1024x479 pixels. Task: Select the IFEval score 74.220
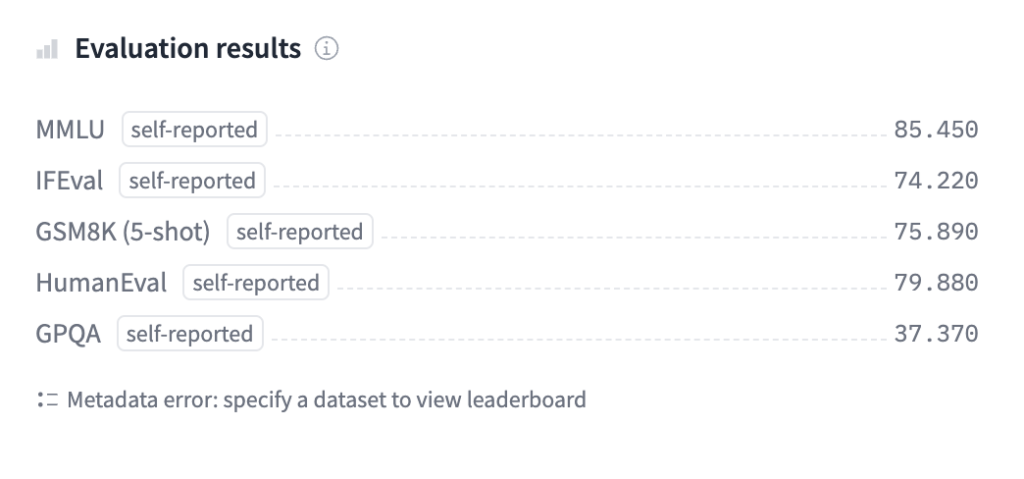tap(935, 181)
